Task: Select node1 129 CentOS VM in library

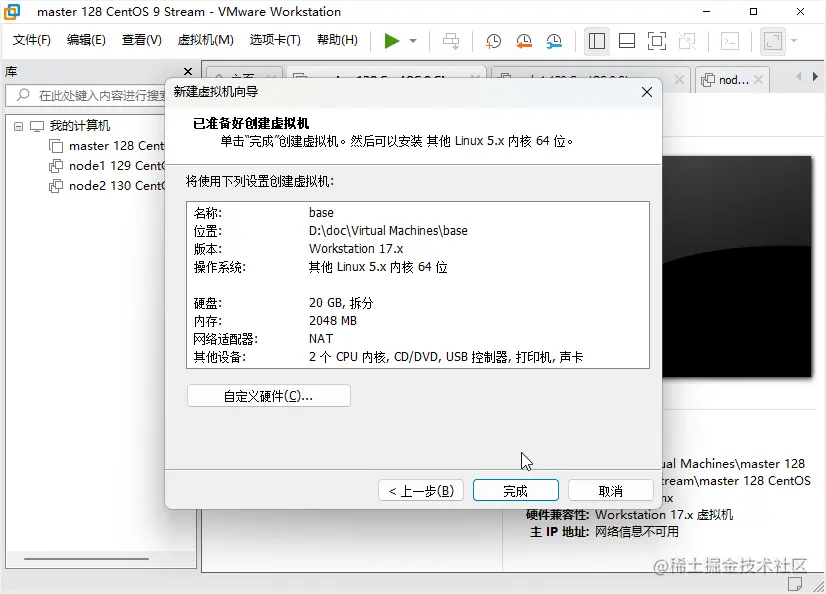Action: pyautogui.click(x=116, y=166)
